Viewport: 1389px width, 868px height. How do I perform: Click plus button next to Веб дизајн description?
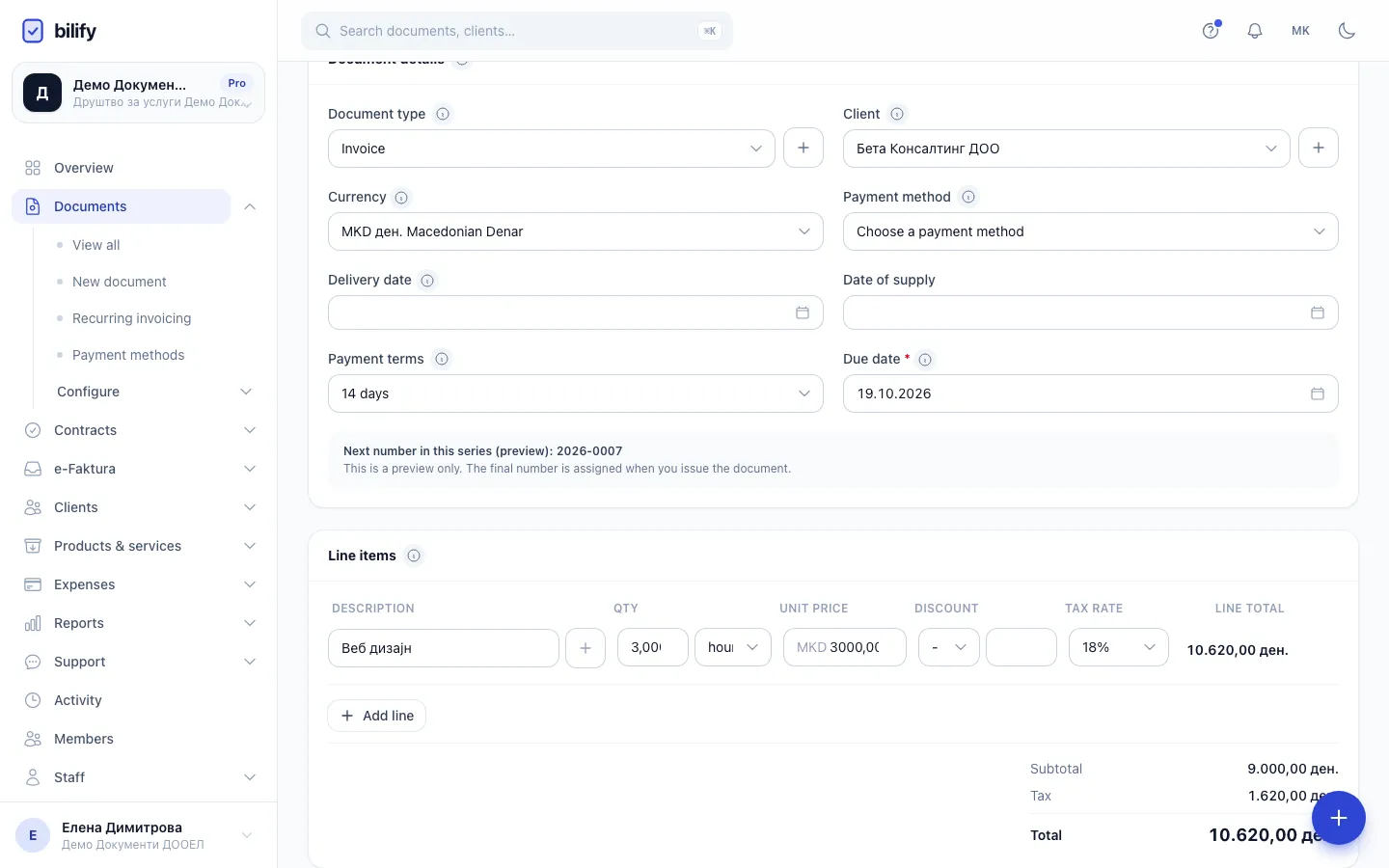click(x=586, y=648)
